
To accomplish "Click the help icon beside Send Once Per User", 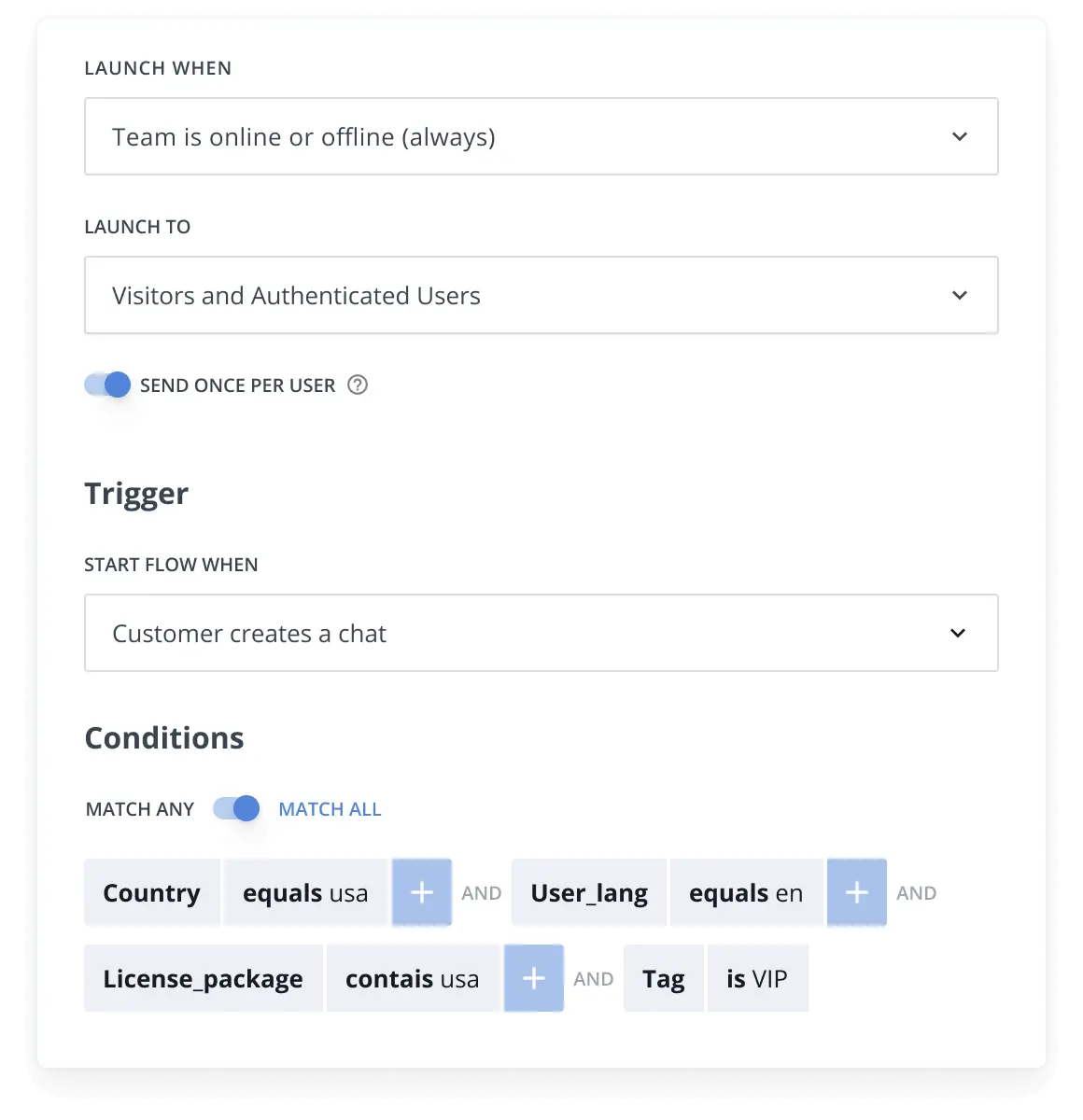I will coord(358,385).
